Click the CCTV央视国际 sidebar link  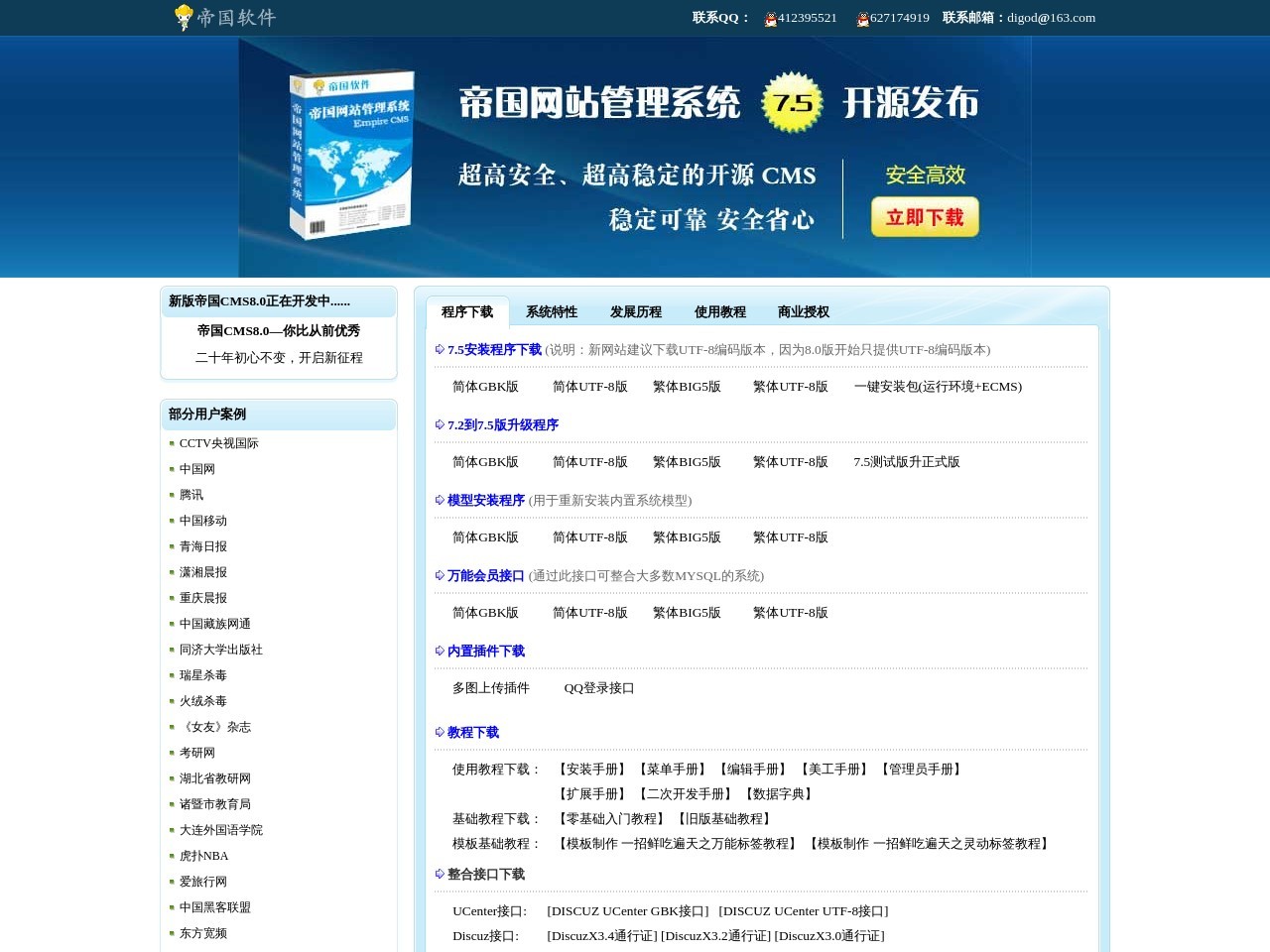point(219,443)
